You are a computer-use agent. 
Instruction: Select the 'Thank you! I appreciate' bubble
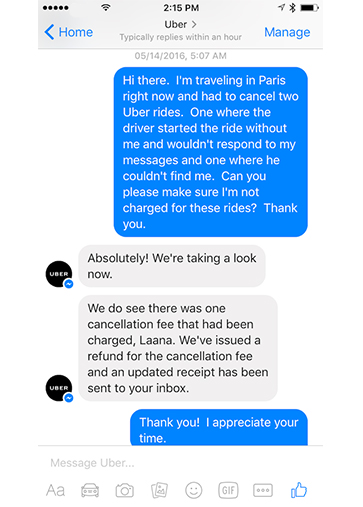pos(219,428)
